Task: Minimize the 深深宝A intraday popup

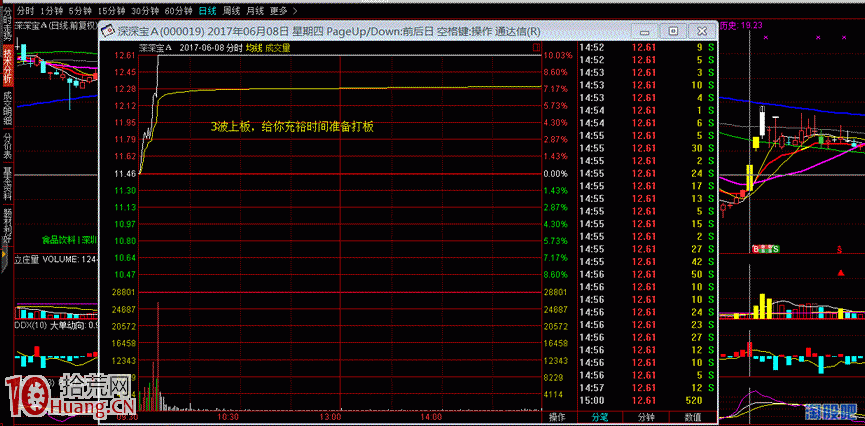Action: (x=646, y=31)
